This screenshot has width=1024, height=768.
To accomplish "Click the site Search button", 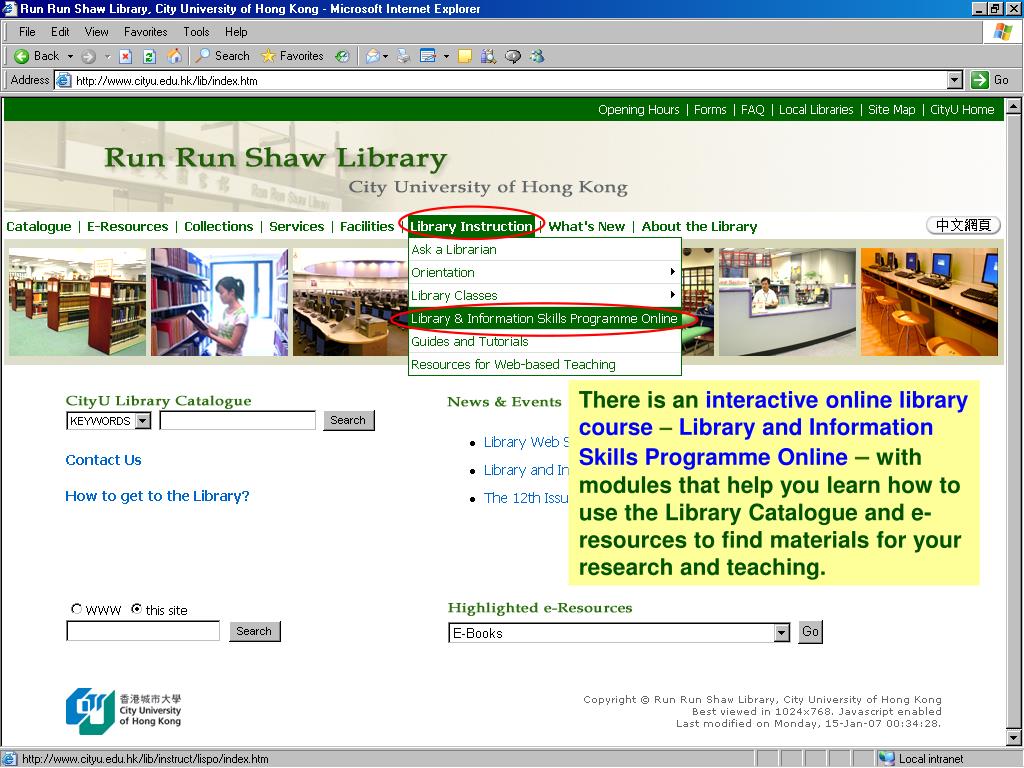I will pyautogui.click(x=255, y=632).
